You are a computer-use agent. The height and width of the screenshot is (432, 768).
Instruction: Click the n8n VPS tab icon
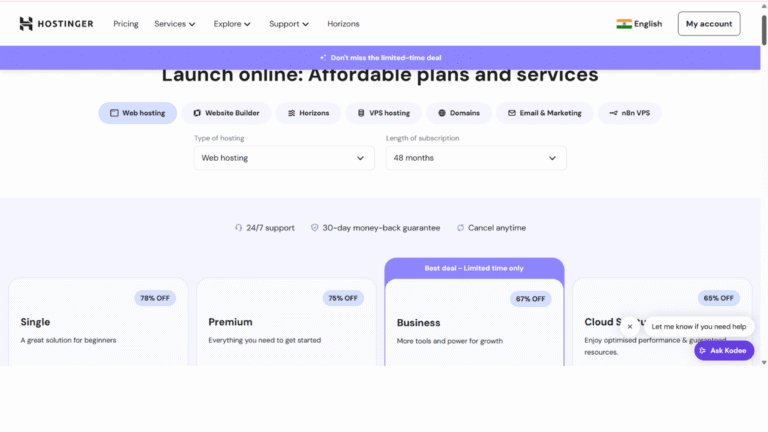point(613,113)
